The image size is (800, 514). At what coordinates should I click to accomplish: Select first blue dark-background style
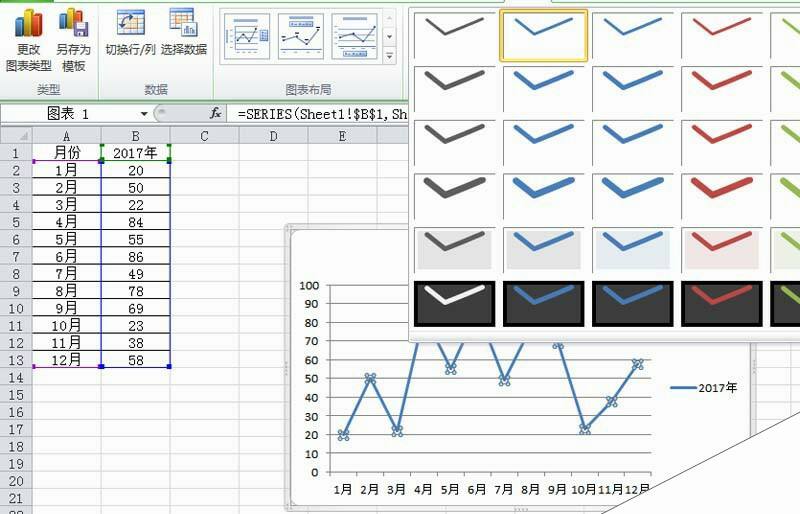[x=543, y=303]
